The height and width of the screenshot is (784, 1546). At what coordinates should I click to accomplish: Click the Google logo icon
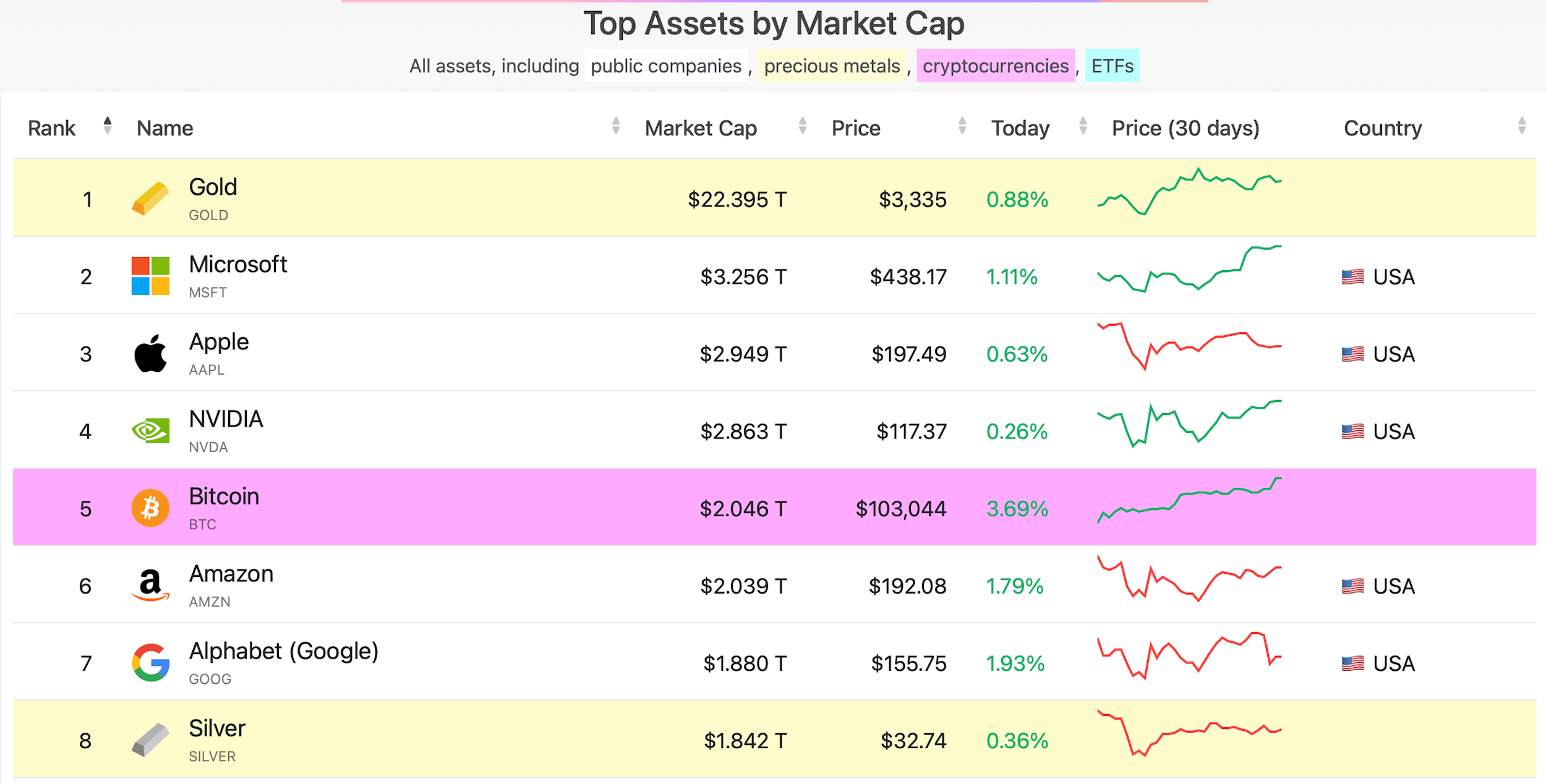tap(150, 663)
